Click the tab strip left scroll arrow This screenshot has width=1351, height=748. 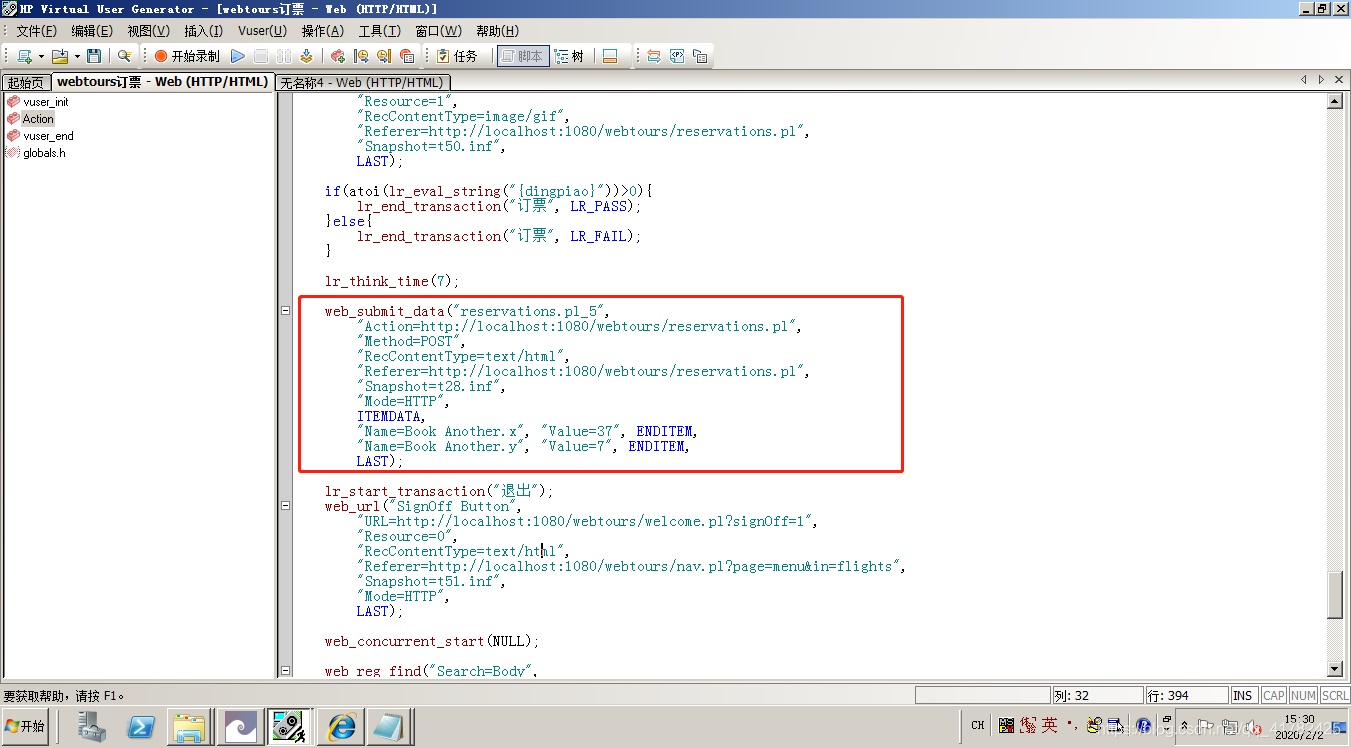[x=1303, y=79]
